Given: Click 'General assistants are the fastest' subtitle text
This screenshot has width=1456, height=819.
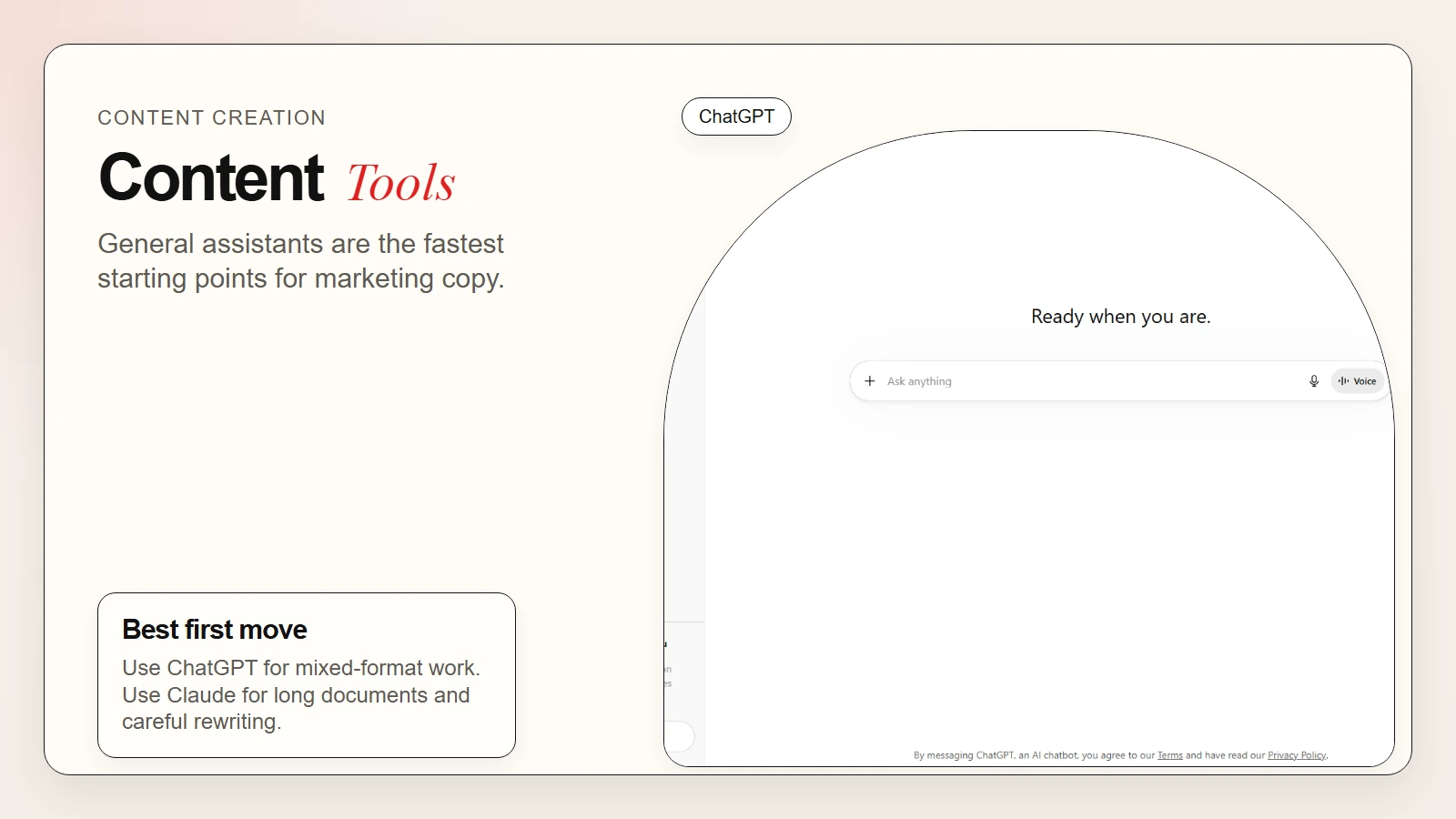Looking at the screenshot, I should click(300, 244).
